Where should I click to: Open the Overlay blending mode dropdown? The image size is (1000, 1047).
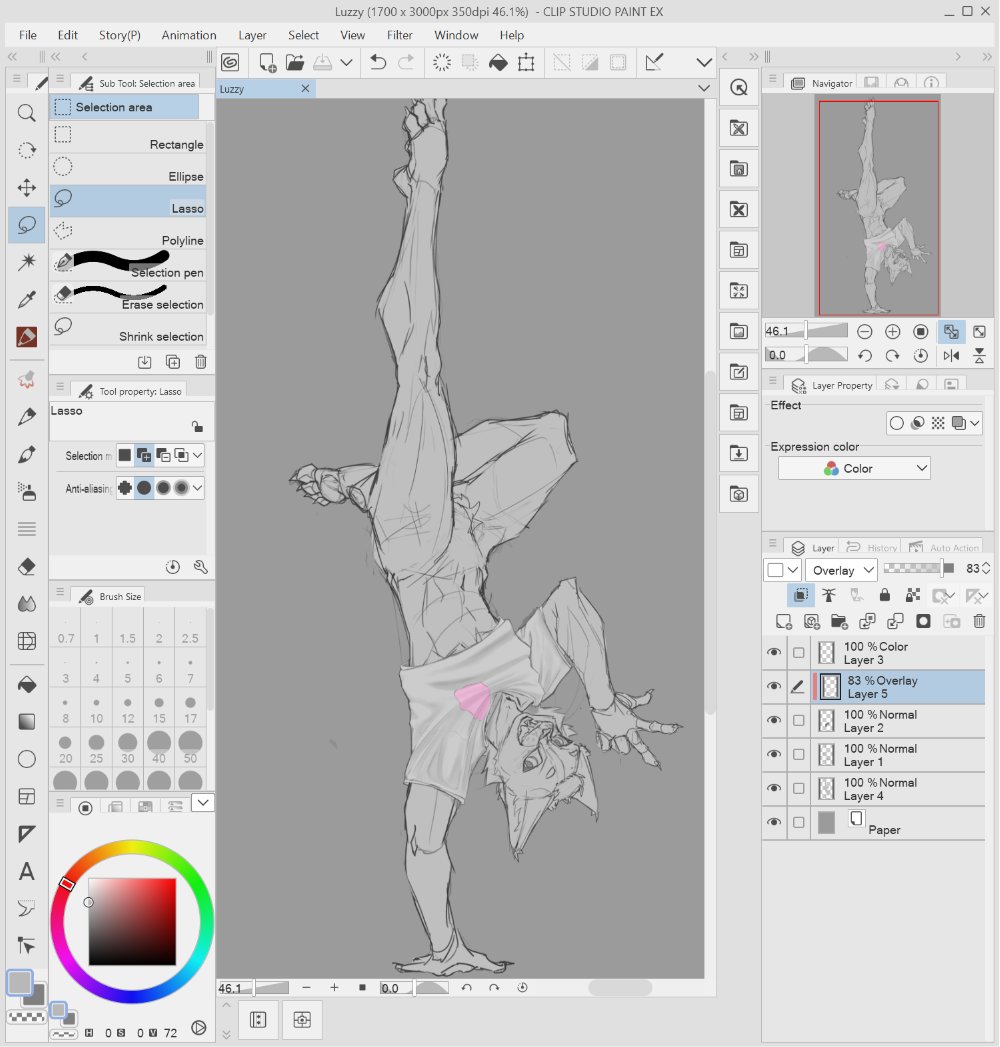click(x=841, y=570)
